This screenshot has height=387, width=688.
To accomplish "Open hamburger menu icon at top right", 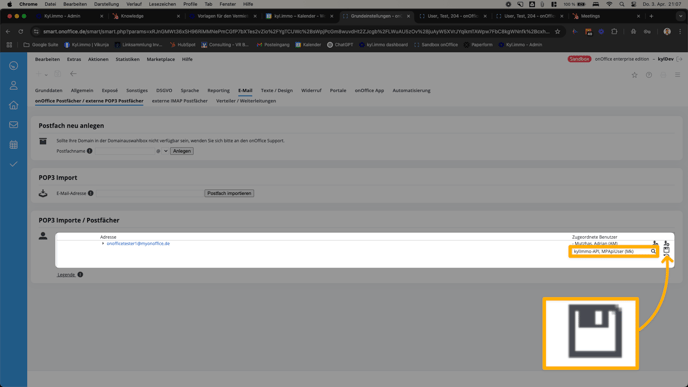I will click(677, 75).
